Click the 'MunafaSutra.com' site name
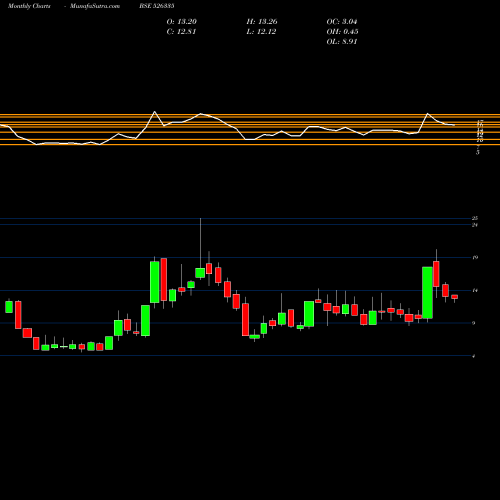The width and height of the screenshot is (500, 500). [95, 6]
